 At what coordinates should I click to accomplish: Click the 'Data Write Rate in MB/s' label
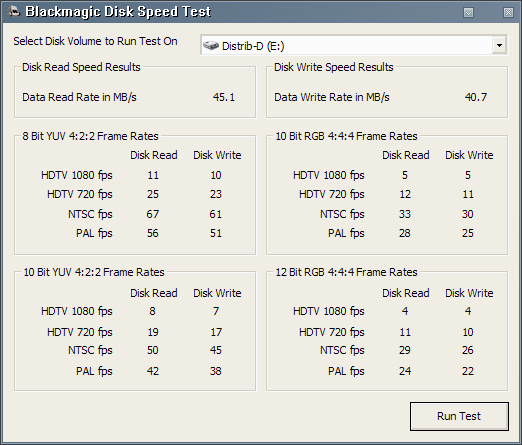click(332, 97)
